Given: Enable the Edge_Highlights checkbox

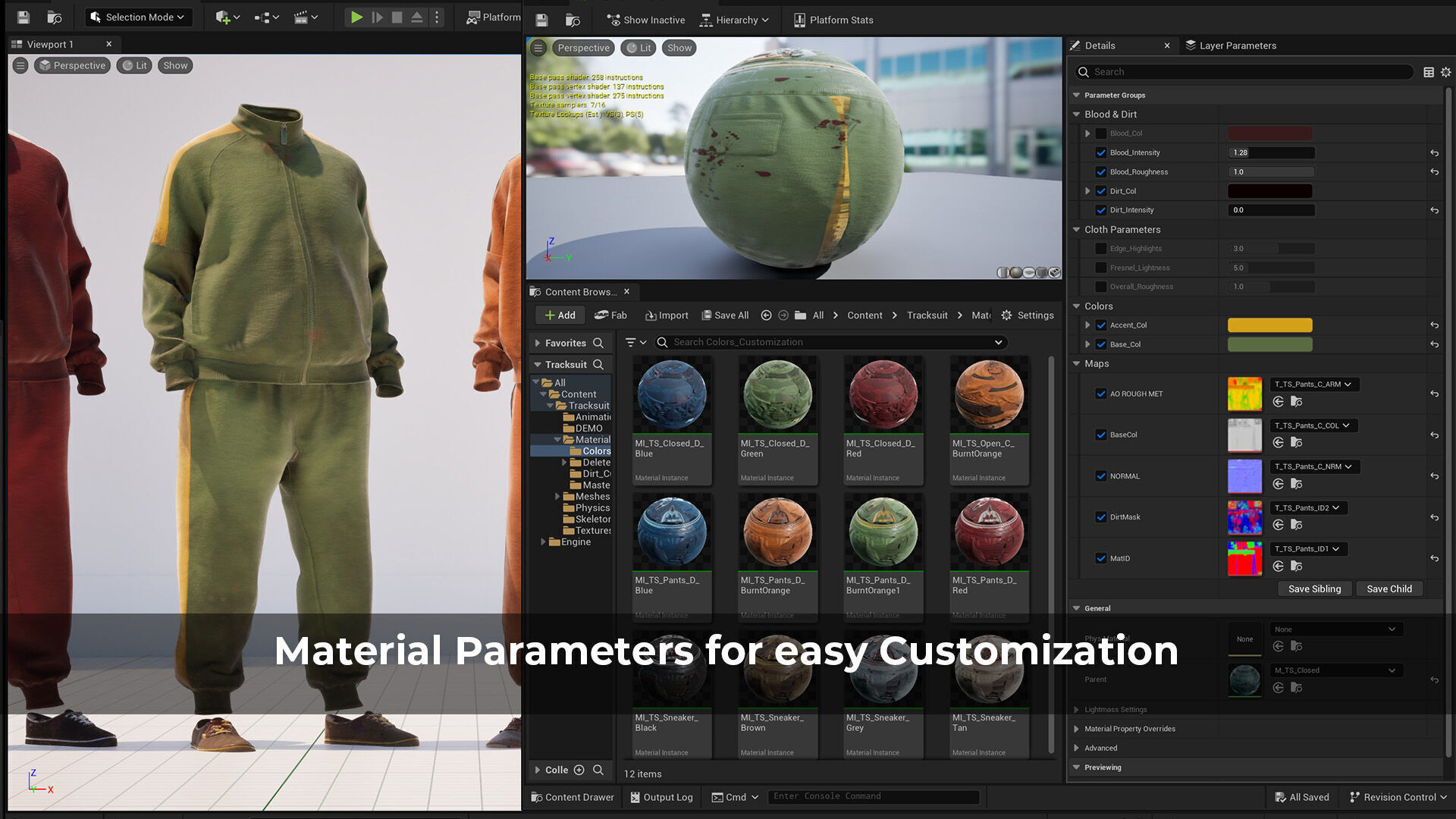Looking at the screenshot, I should coord(1101,249).
